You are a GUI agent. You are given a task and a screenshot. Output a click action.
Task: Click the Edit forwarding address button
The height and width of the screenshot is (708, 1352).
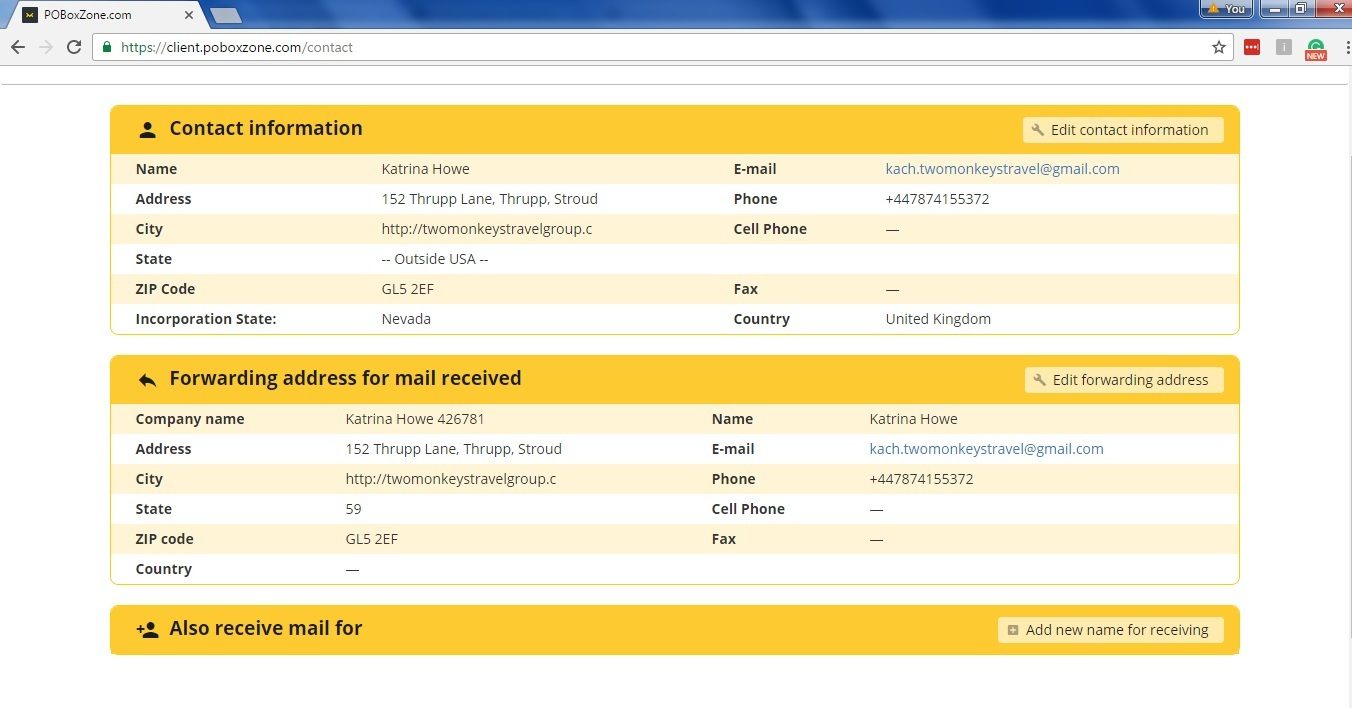click(1124, 380)
